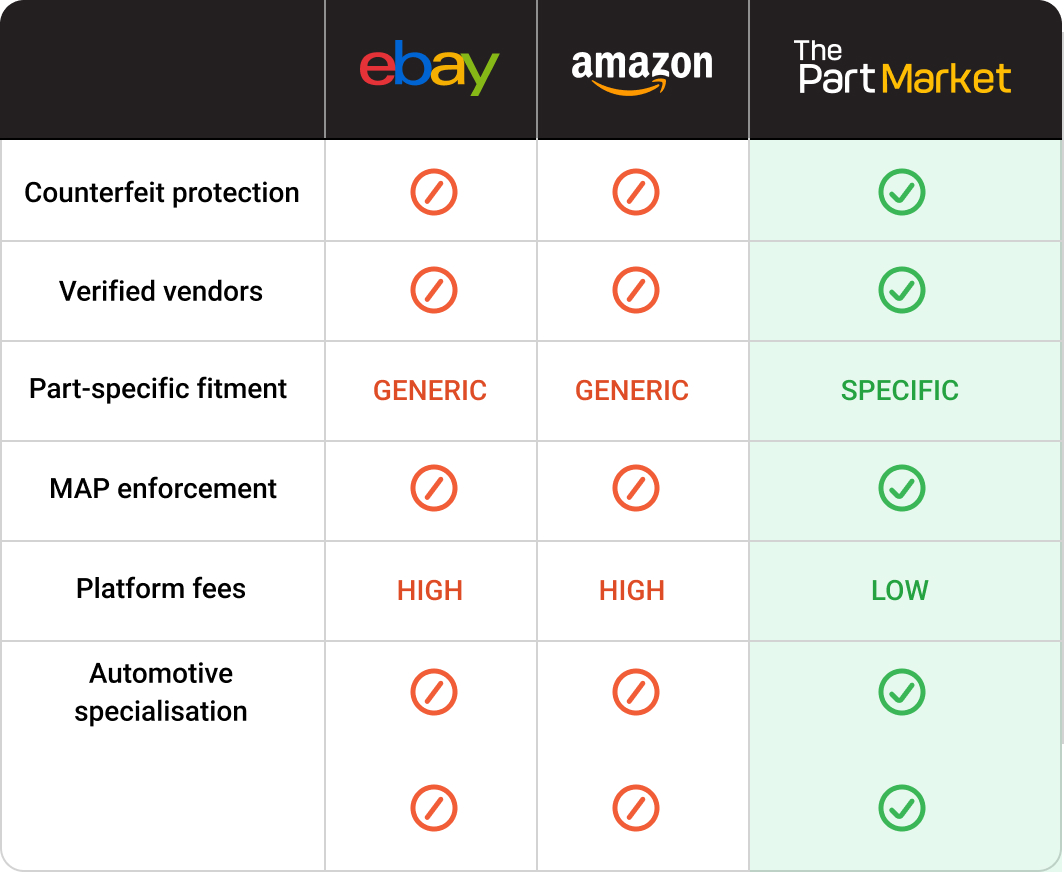
Task: Click the MAP enforcement row label
Action: pyautogui.click(x=163, y=489)
